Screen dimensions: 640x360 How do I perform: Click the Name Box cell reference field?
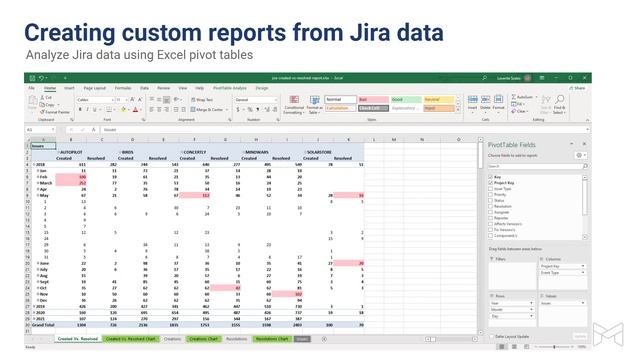(40, 130)
